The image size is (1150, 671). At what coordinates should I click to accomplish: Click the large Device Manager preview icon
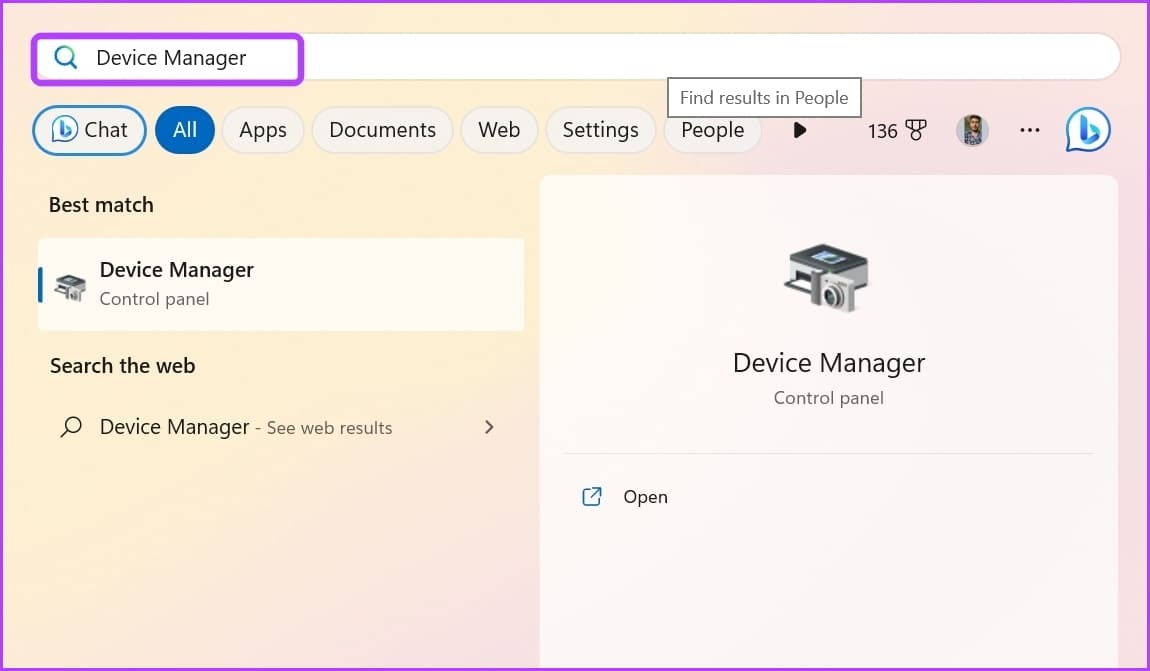828,278
